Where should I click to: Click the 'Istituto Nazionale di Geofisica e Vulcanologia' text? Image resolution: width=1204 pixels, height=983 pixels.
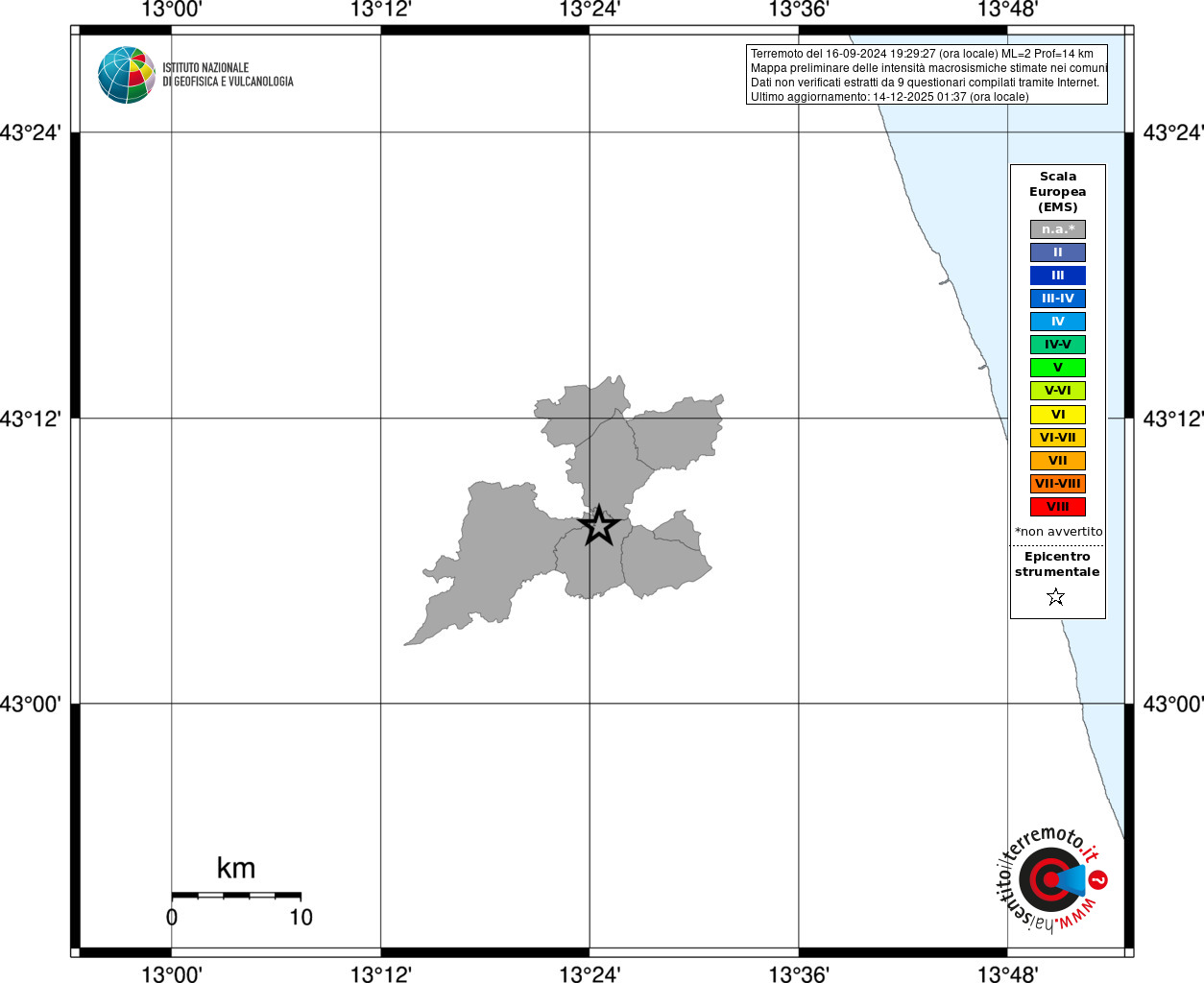tap(228, 75)
